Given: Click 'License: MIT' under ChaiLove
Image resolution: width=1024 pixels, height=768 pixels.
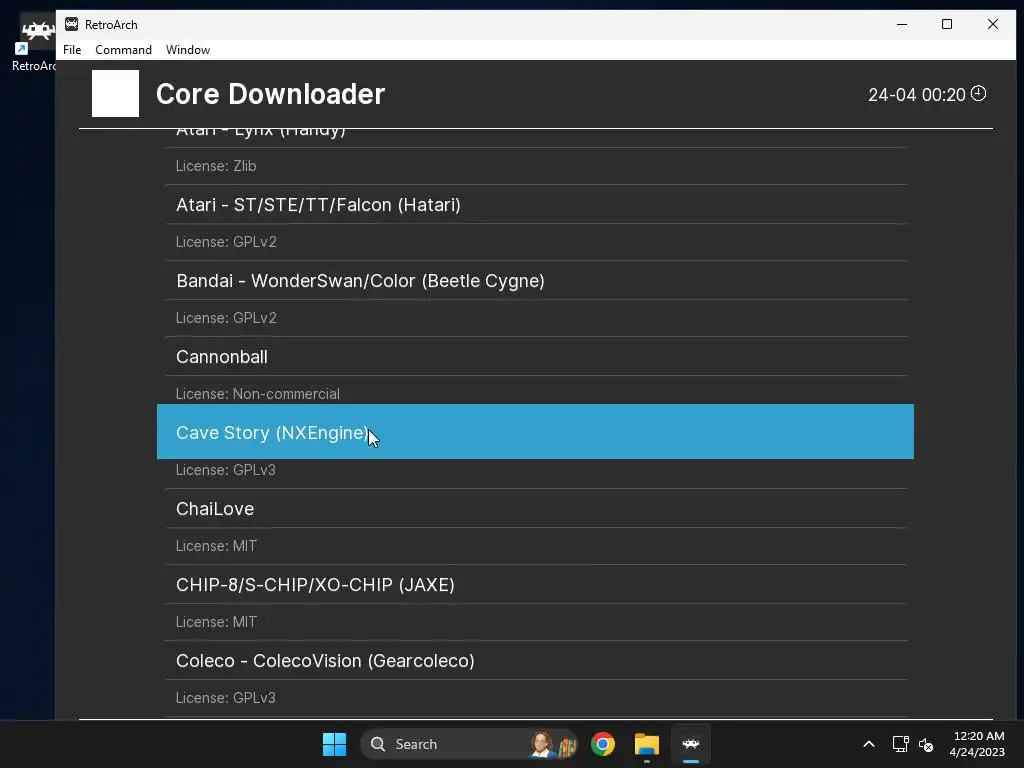Looking at the screenshot, I should pos(216,546).
